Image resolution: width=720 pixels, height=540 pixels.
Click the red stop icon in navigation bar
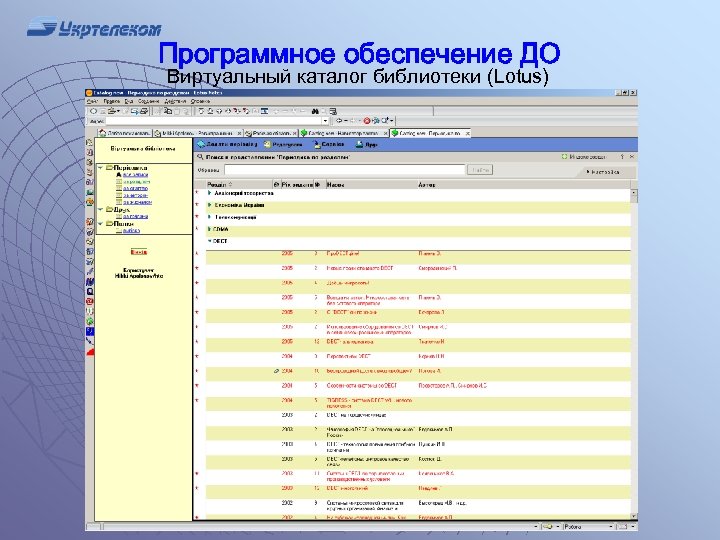(366, 121)
